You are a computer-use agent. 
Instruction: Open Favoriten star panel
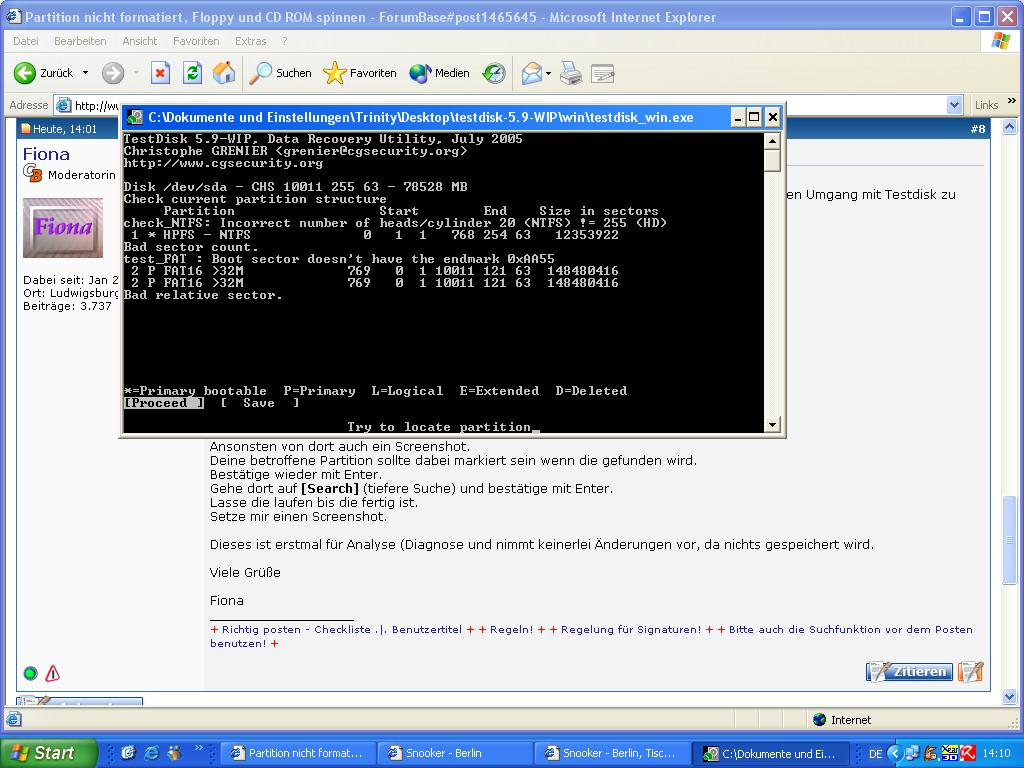360,73
